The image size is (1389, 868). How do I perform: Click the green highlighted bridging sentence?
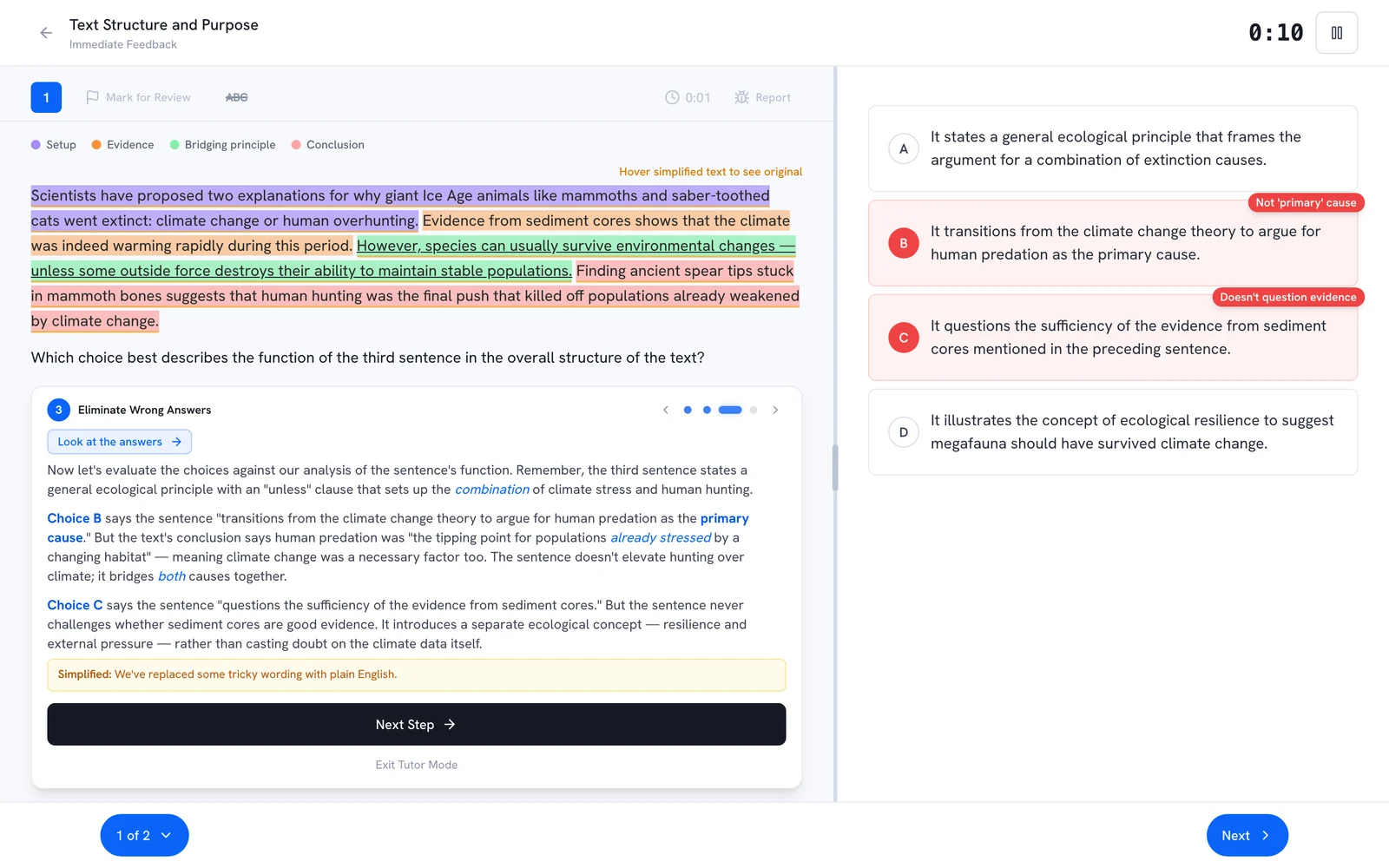coord(413,259)
